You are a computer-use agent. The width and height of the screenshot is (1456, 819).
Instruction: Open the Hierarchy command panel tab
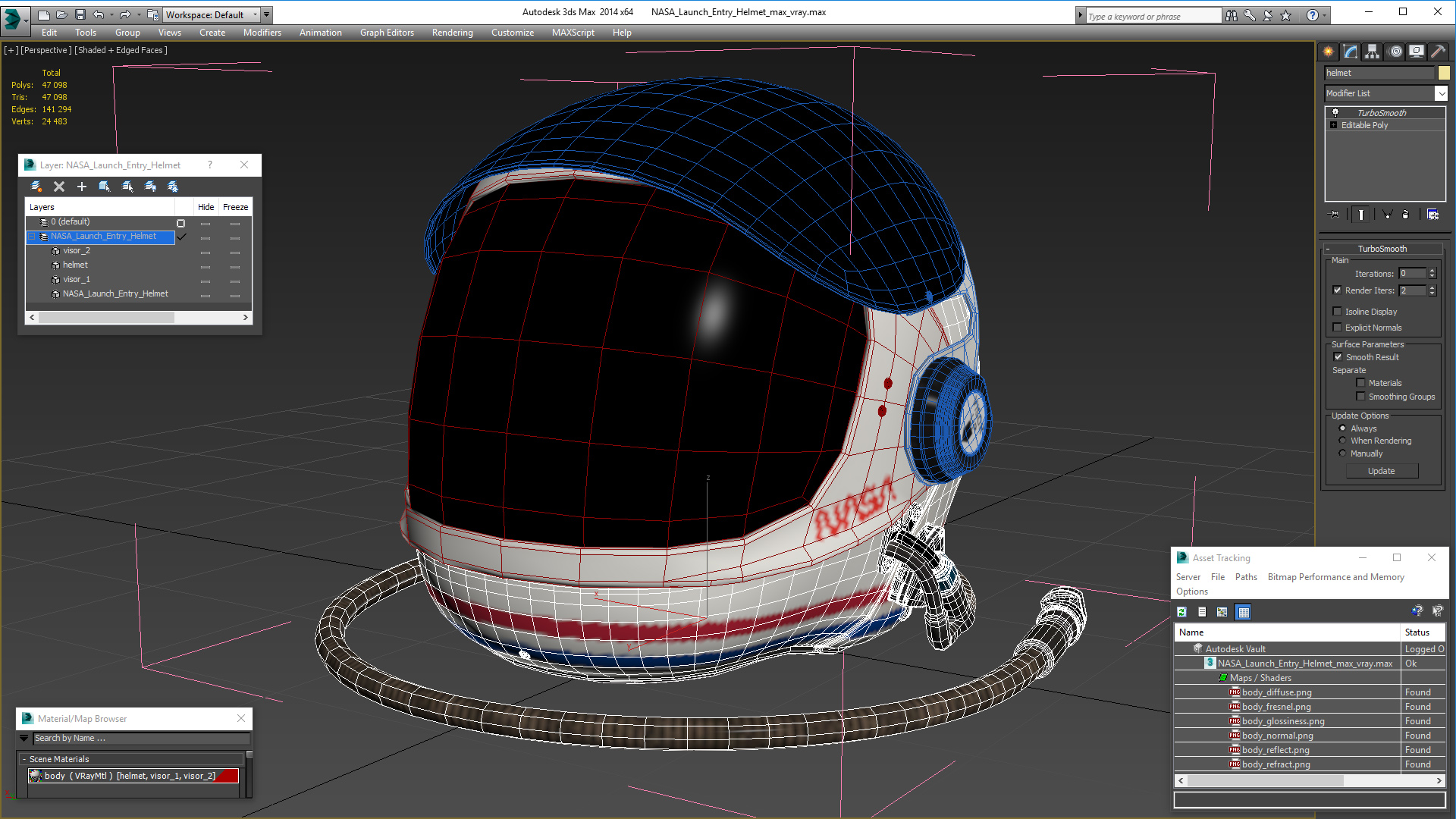1372,52
